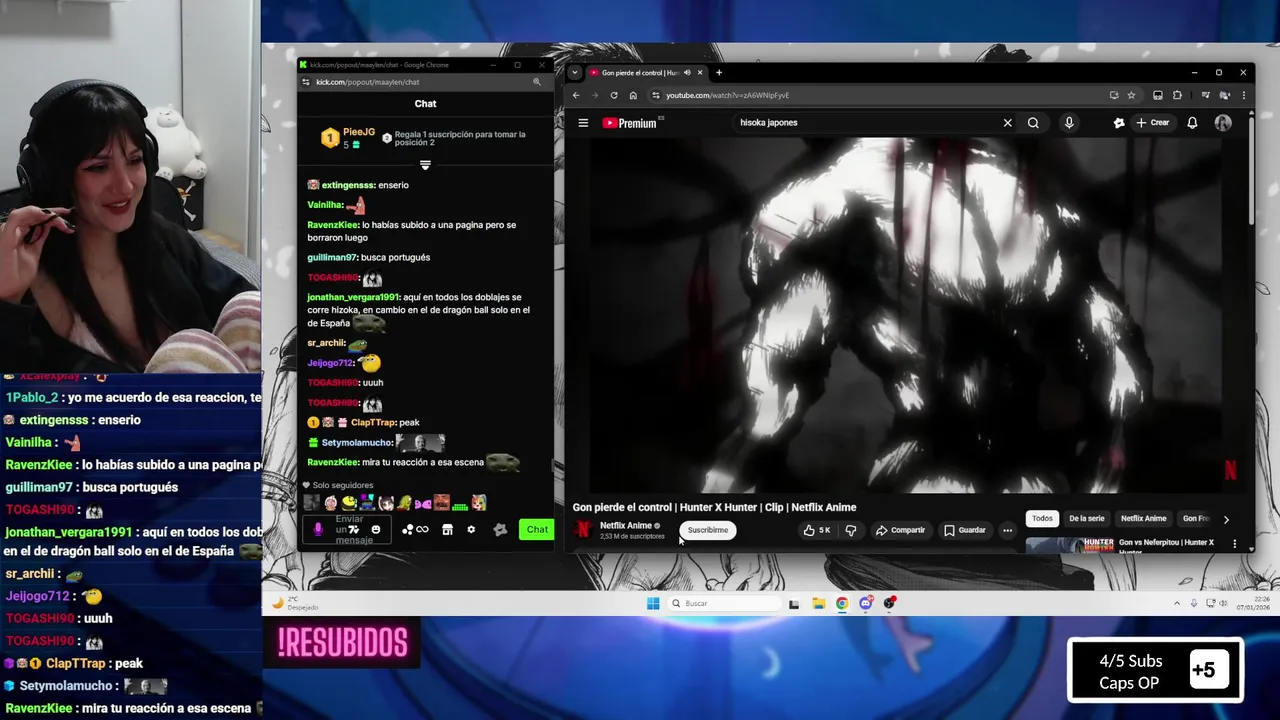Open the Netflix Anime channel link
This screenshot has height=720, width=1280.
[626, 525]
